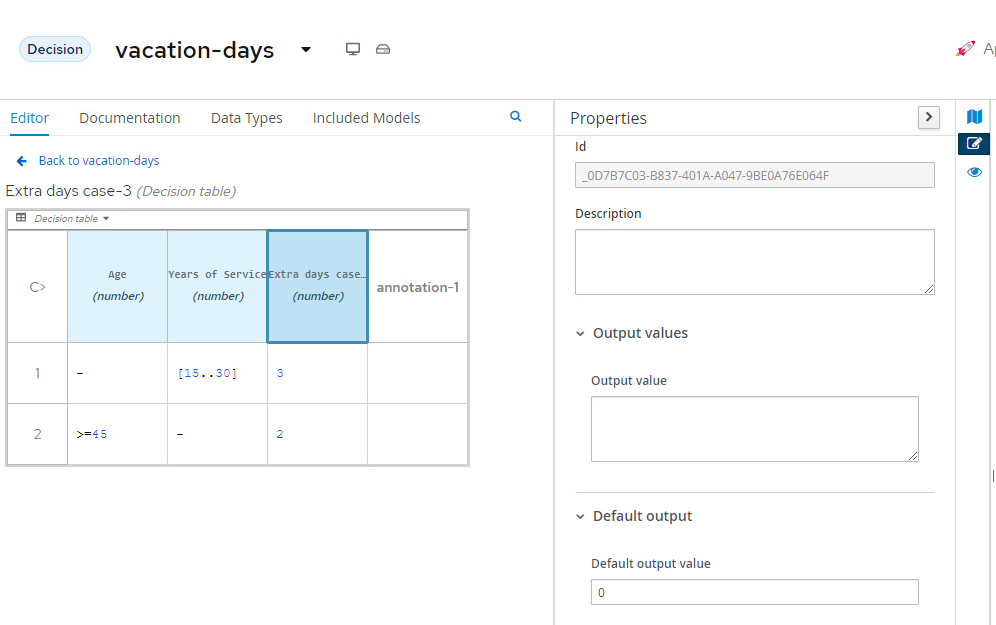Click the Id field in Properties
The height and width of the screenshot is (625, 996).
(755, 175)
